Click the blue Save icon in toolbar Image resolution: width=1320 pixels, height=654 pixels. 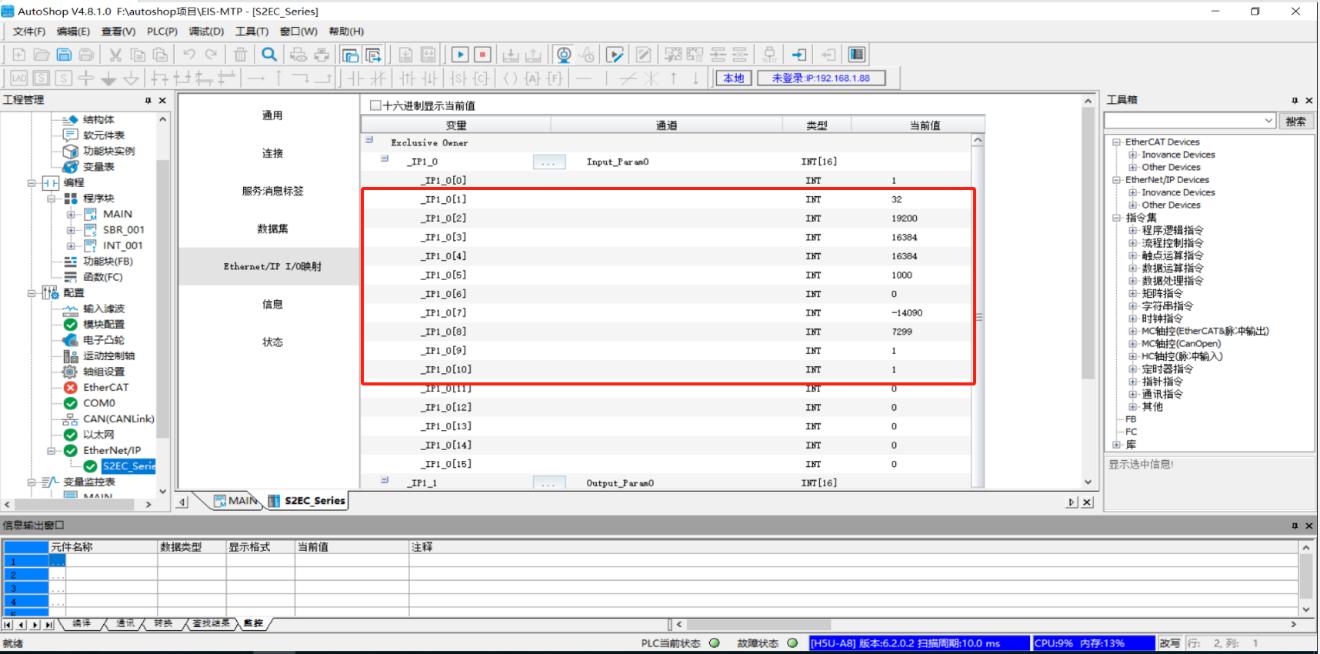tap(64, 56)
